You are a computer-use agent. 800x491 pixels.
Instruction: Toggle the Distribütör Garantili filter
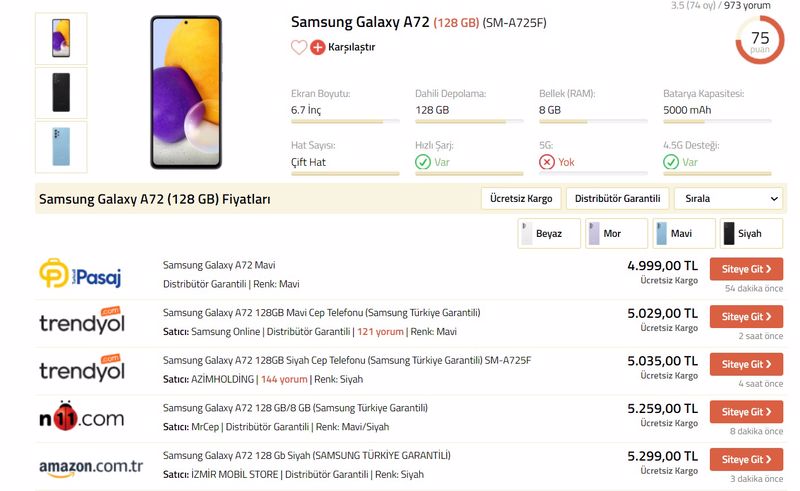[x=617, y=199]
